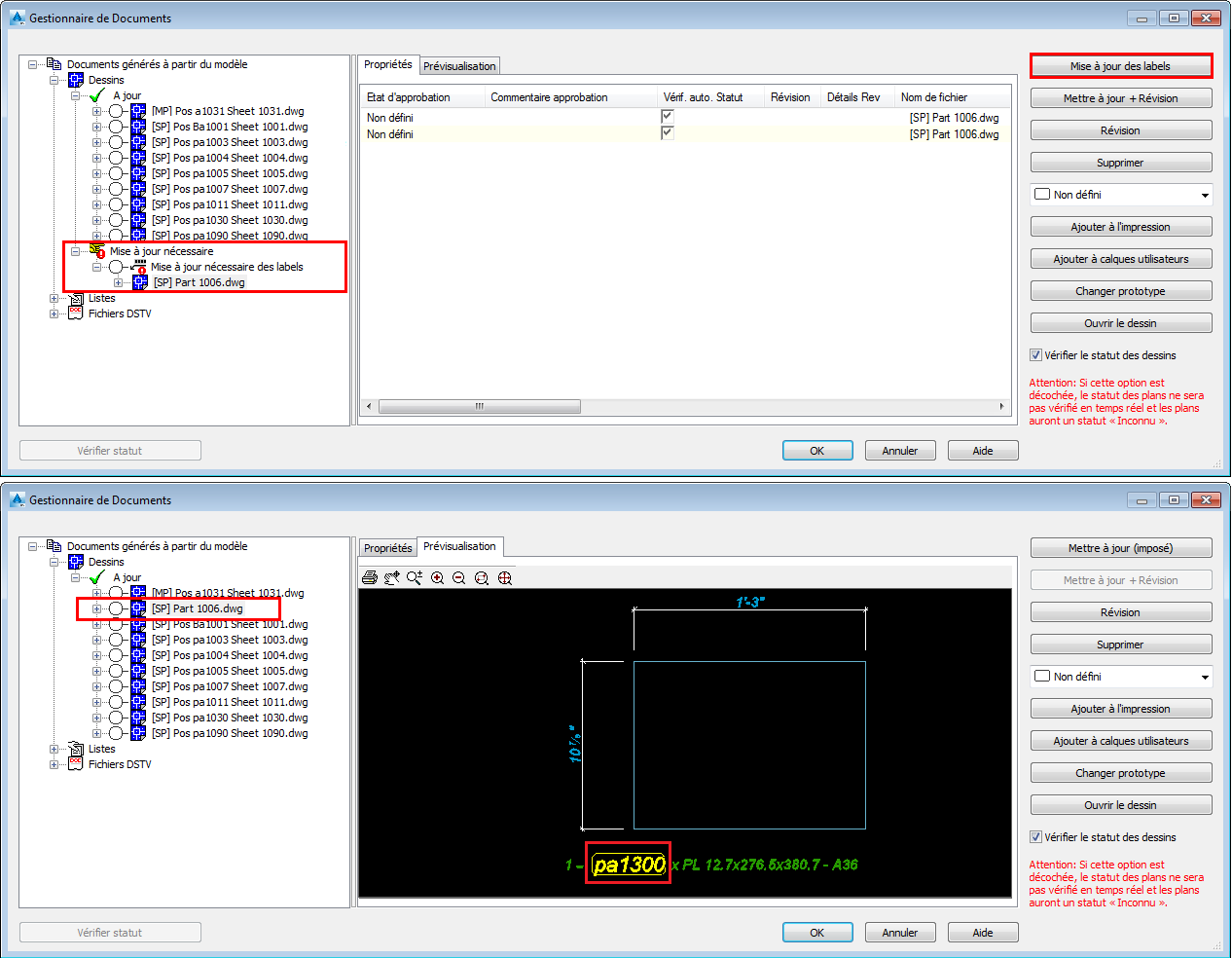Viewport: 1232px width, 958px height.
Task: Click Mettre à jour (imposé) button
Action: coord(1121,548)
